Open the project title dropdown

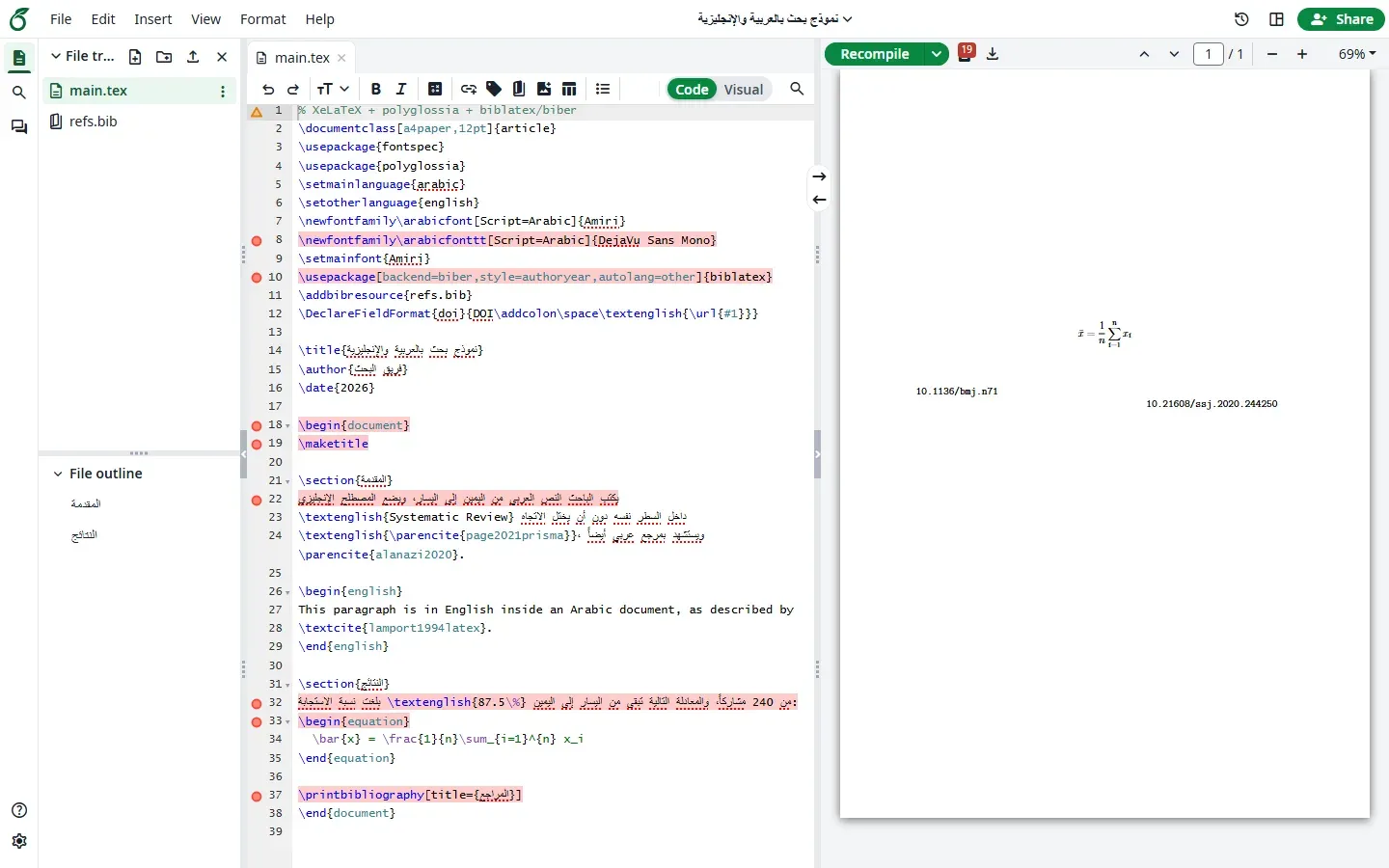776,19
